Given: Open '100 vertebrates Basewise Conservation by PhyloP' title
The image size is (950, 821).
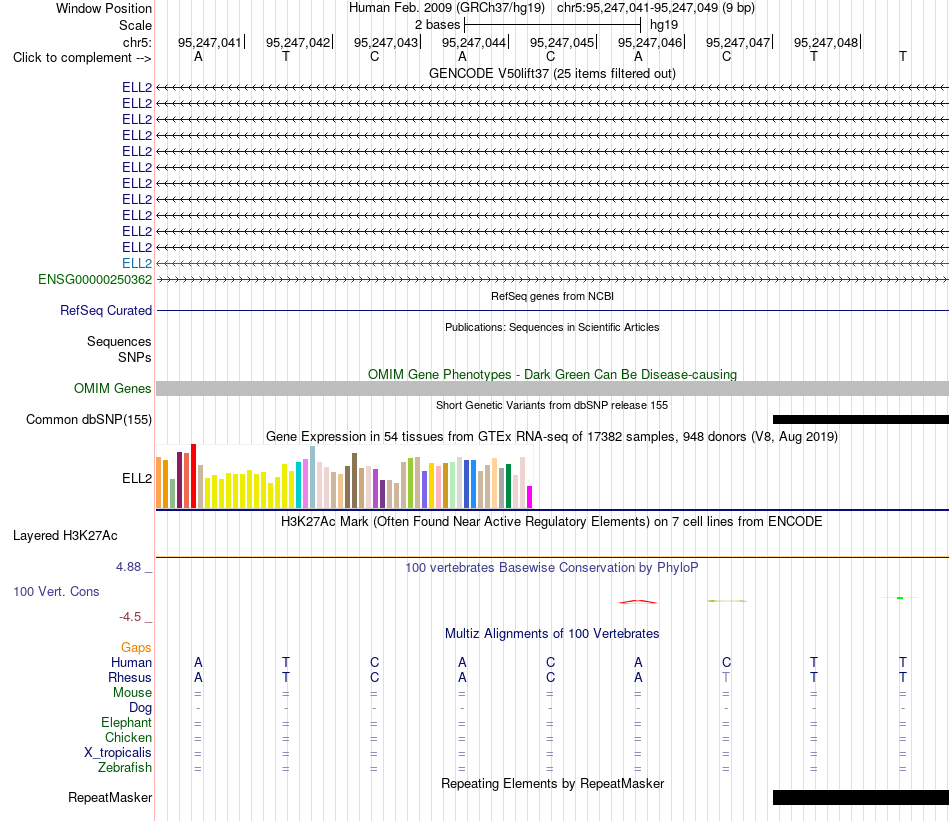Looking at the screenshot, I should pos(552,568).
